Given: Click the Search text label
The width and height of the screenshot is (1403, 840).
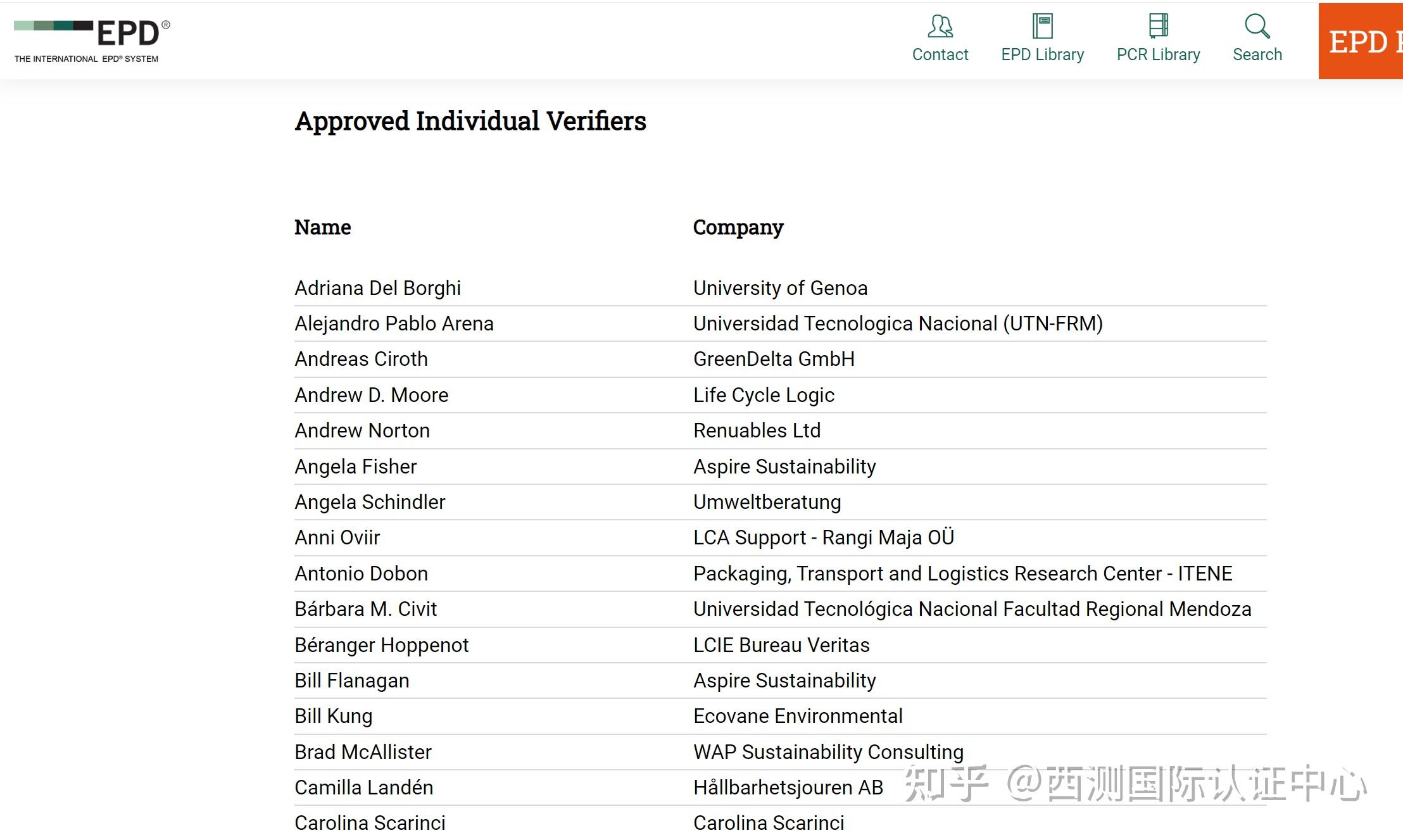Looking at the screenshot, I should point(1257,55).
